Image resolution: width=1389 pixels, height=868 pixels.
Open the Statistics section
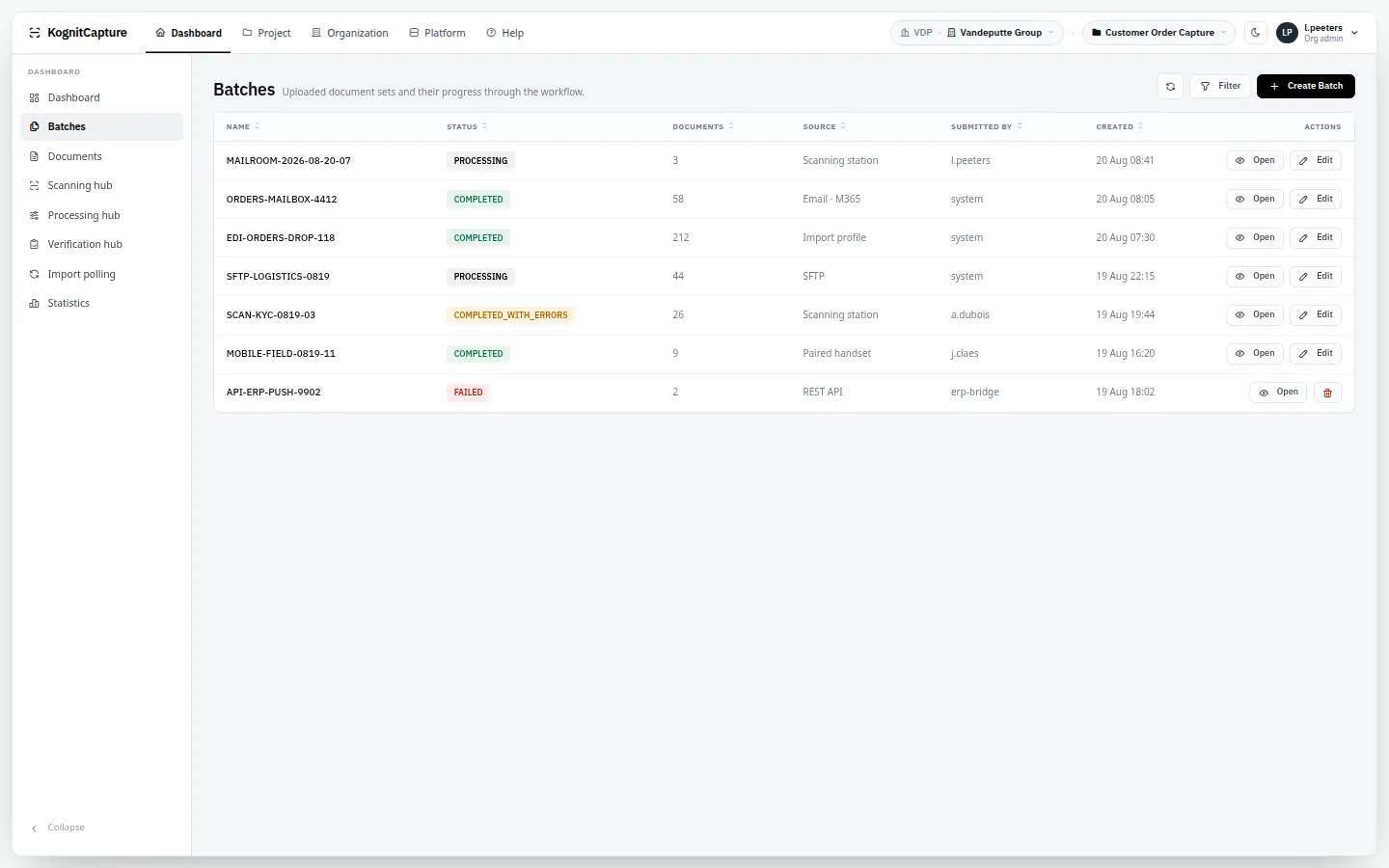[x=102, y=303]
